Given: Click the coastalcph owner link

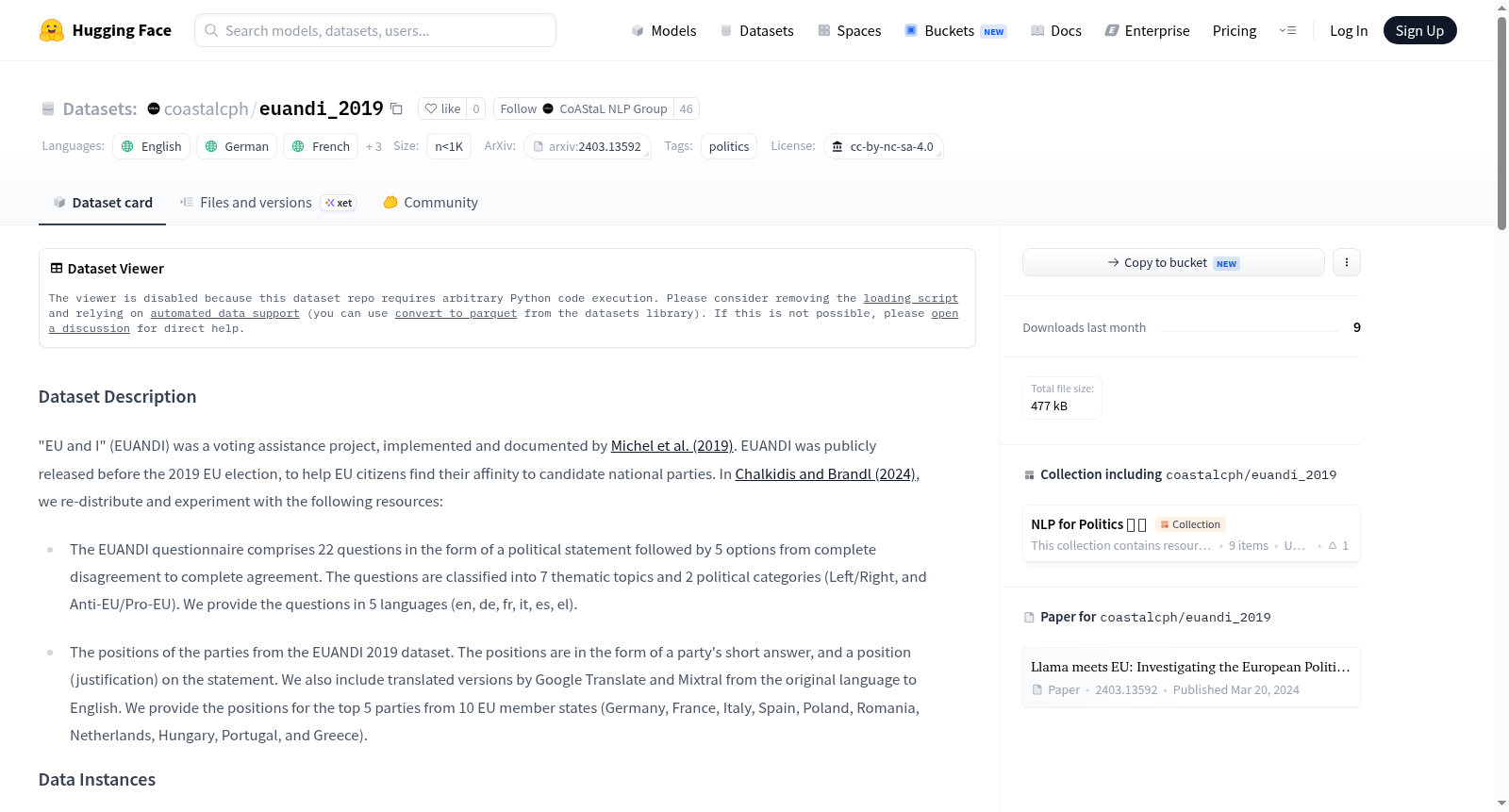Looking at the screenshot, I should pos(206,108).
